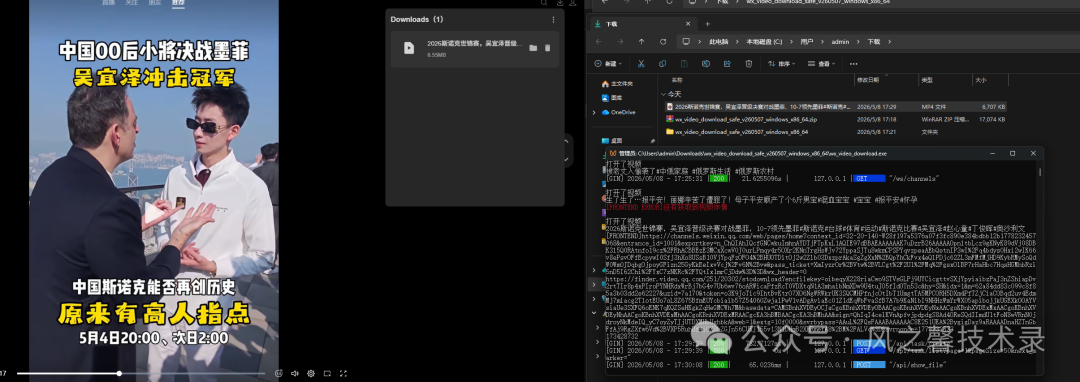The image size is (1080, 382).
Task: Open OneDrive in Explorer sidebar
Action: [618, 112]
